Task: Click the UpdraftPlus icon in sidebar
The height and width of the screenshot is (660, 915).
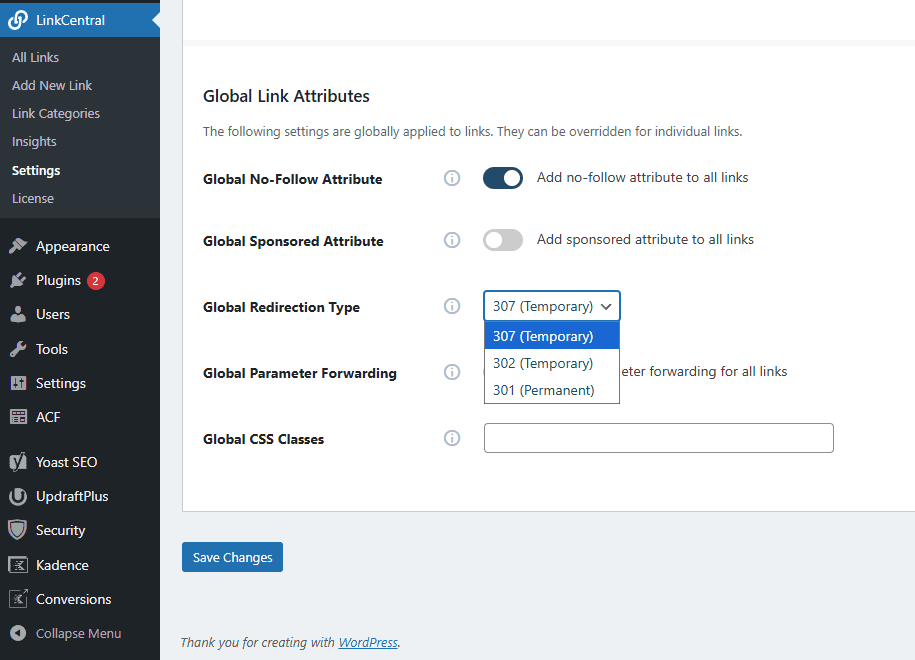Action: [x=18, y=496]
